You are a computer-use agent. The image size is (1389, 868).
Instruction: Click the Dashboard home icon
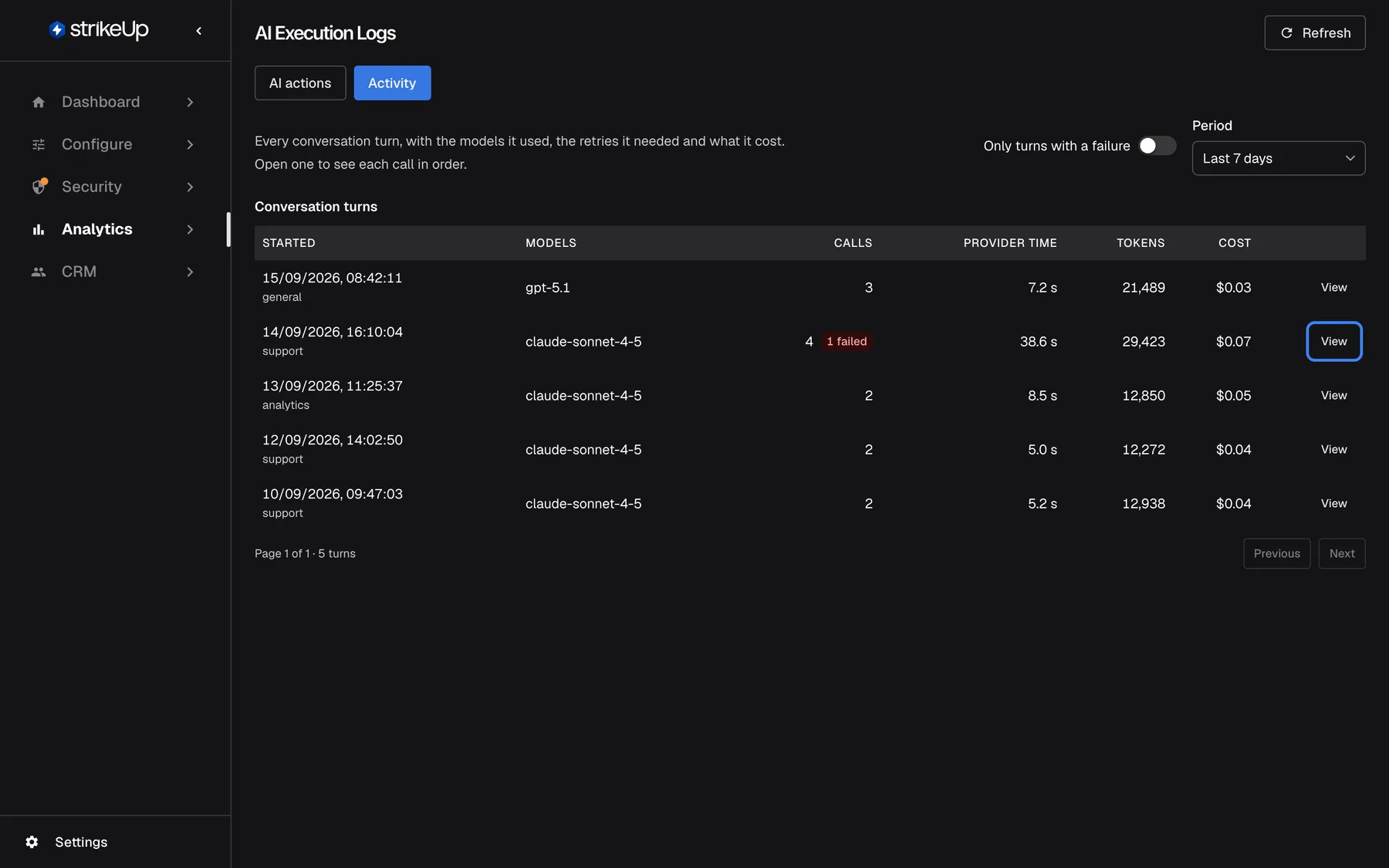pos(39,102)
